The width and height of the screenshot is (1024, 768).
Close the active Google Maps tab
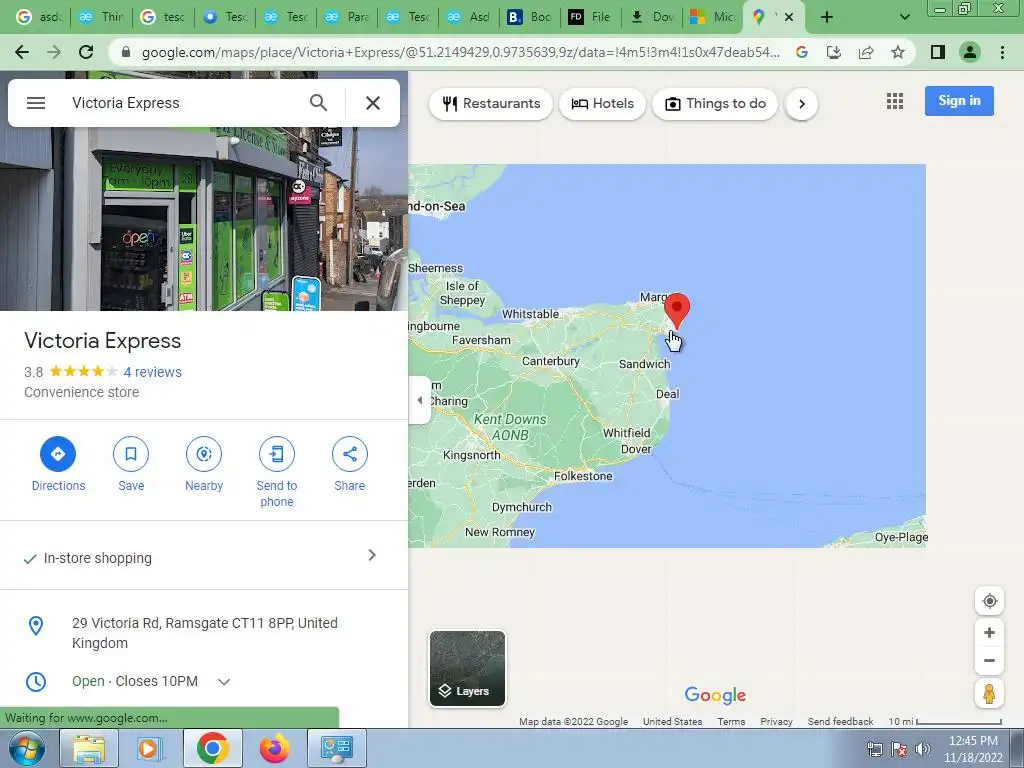pyautogui.click(x=789, y=18)
